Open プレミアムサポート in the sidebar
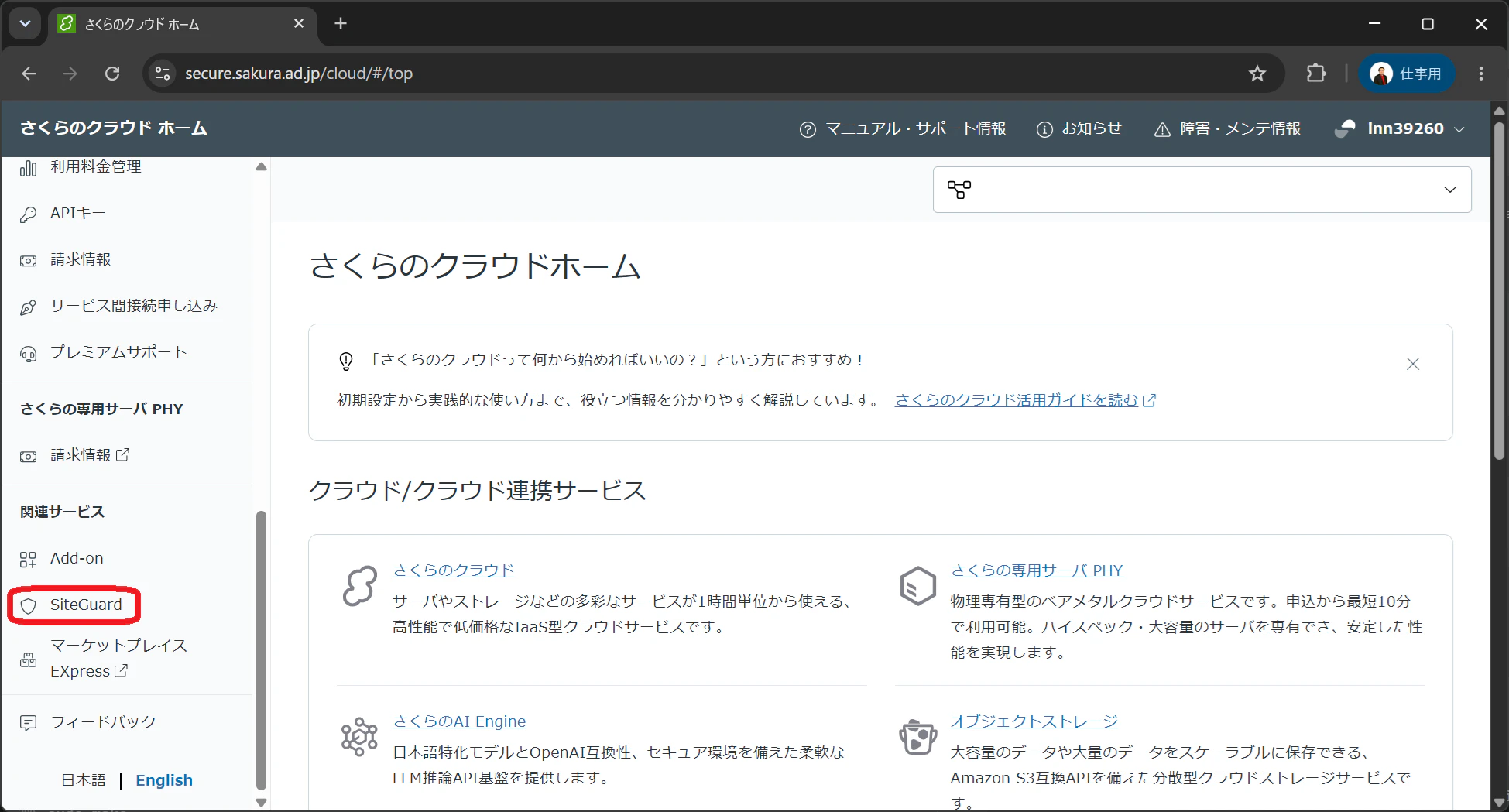Viewport: 1509px width, 812px height. (118, 353)
